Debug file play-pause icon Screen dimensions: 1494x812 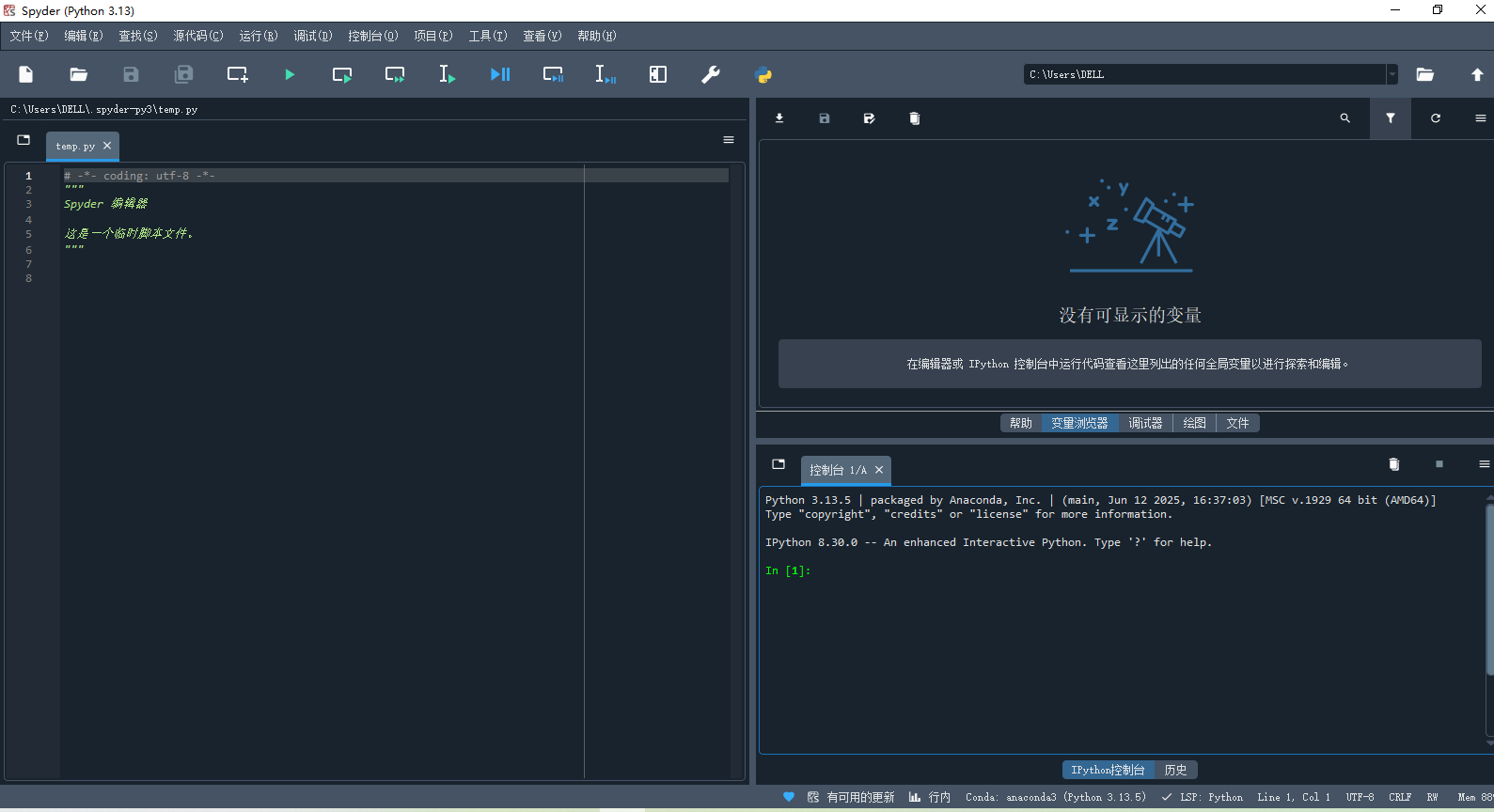click(500, 74)
